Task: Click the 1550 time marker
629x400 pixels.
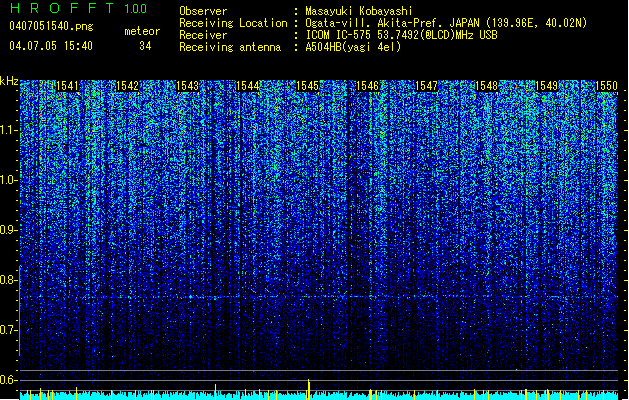Action: click(x=606, y=86)
